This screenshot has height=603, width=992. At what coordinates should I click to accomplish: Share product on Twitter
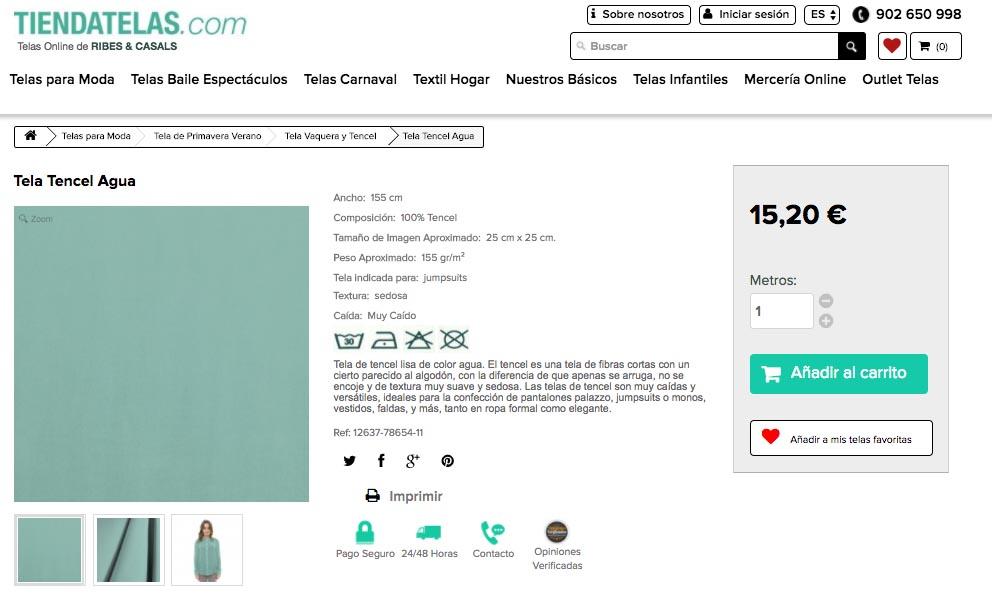(x=349, y=461)
